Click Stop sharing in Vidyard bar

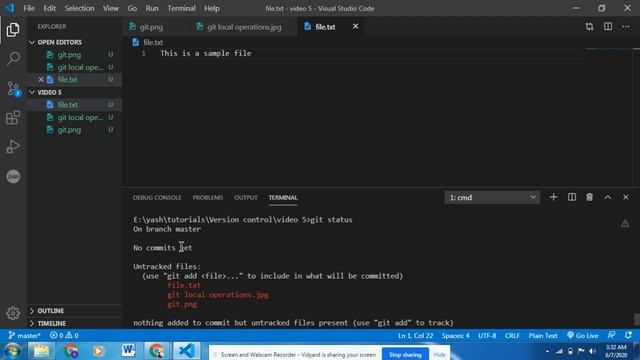[405, 355]
